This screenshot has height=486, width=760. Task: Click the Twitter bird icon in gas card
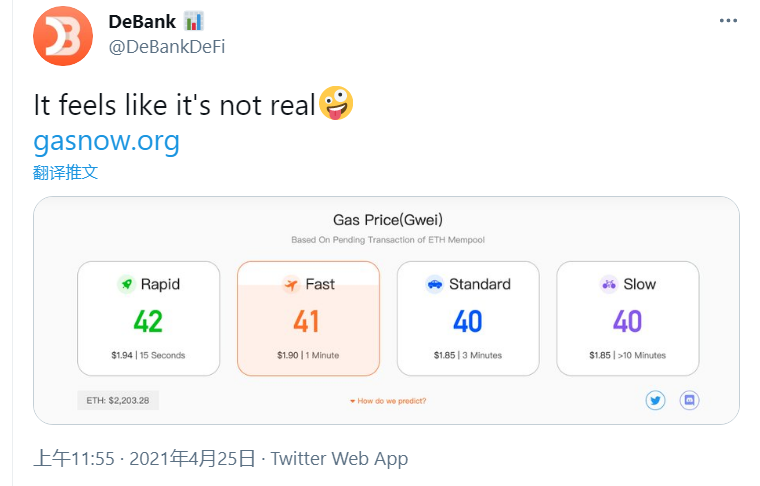click(656, 400)
